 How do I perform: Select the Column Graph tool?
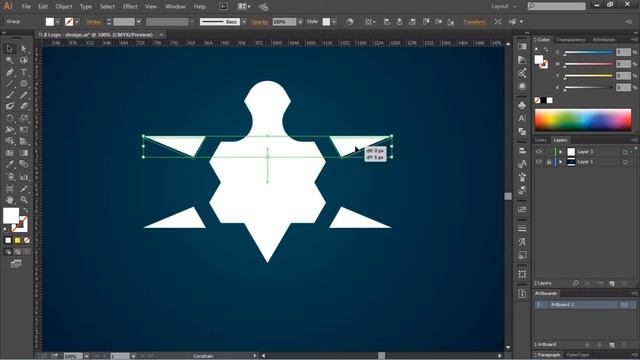pyautogui.click(x=24, y=177)
